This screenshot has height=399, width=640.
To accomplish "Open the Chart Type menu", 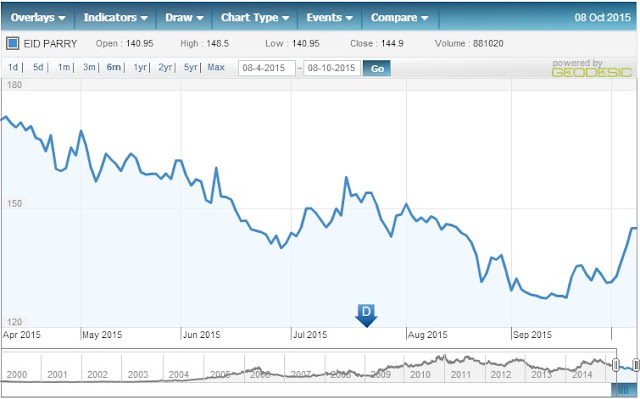I will [255, 18].
